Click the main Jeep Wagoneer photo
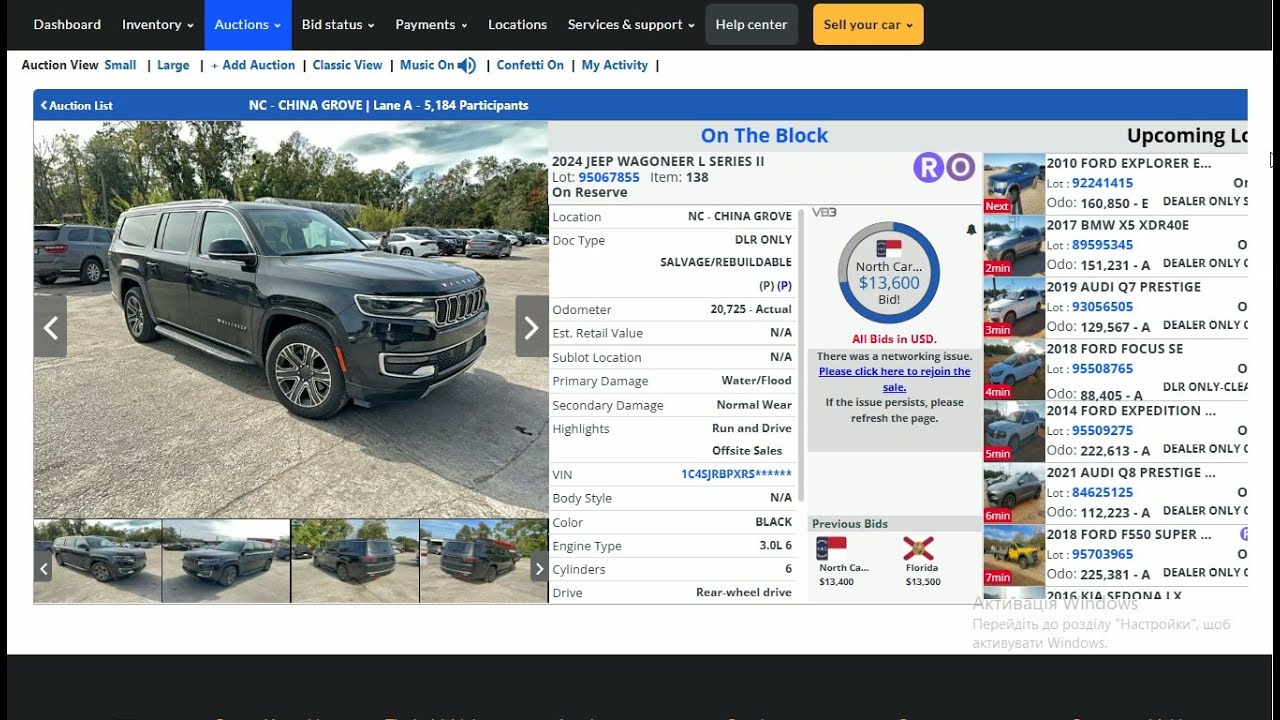 291,320
